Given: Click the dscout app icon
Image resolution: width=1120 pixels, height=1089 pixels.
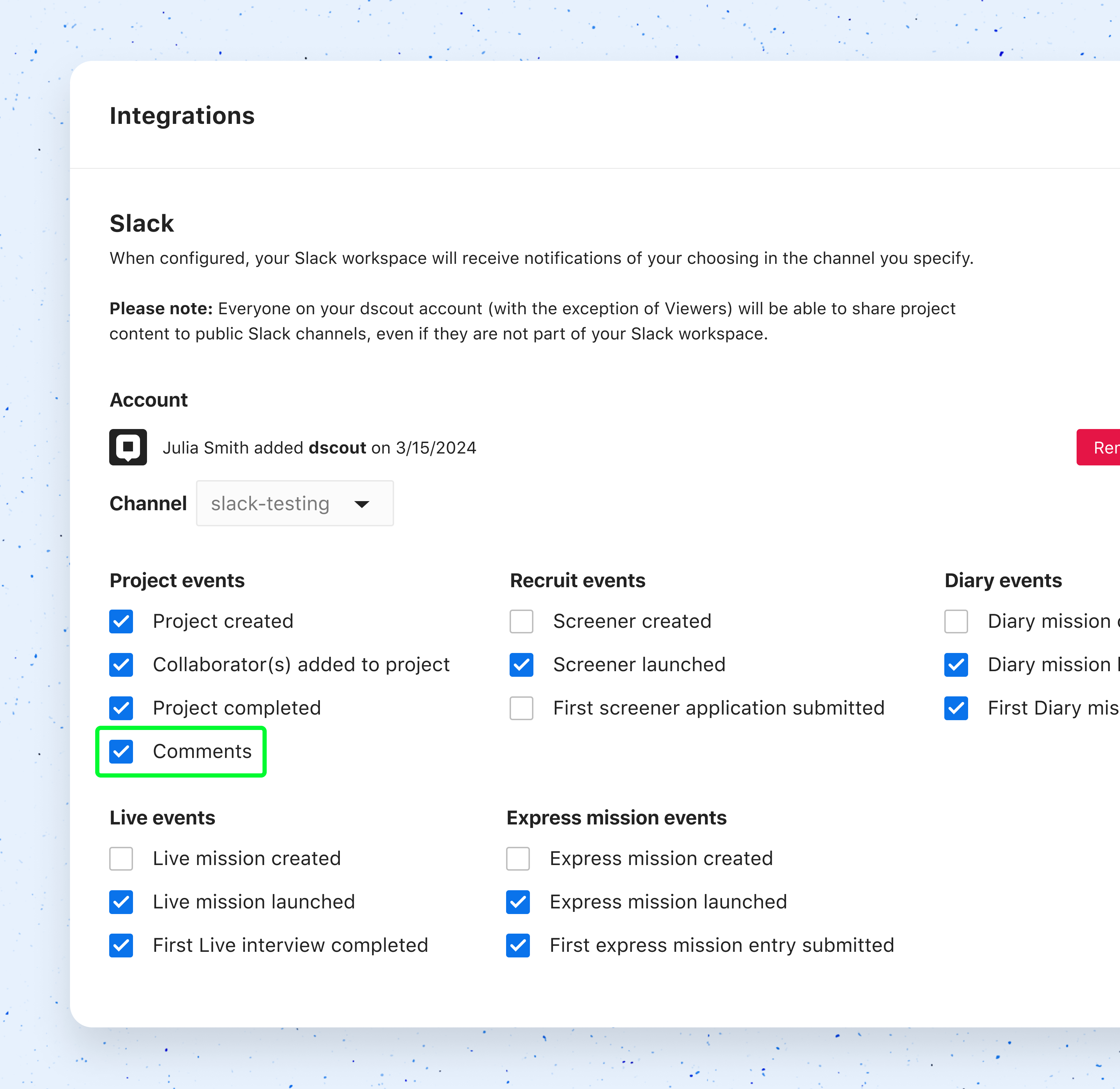Looking at the screenshot, I should tap(127, 447).
